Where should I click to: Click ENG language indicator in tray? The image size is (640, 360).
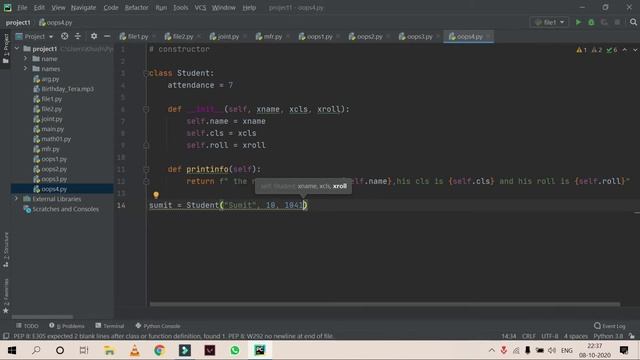(567, 350)
